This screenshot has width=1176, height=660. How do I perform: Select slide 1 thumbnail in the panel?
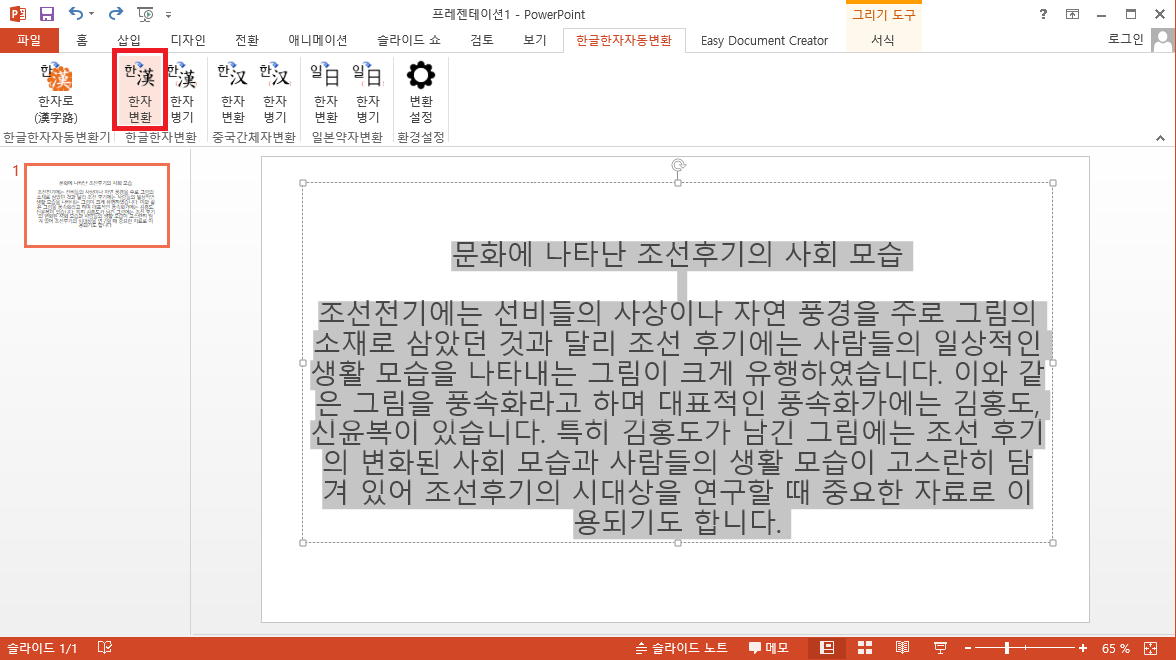click(97, 205)
